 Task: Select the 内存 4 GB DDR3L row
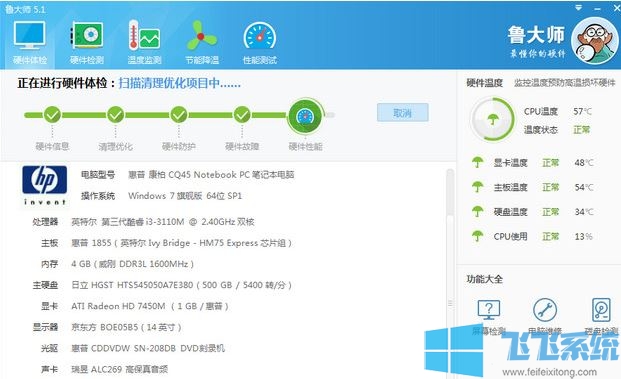point(118,264)
